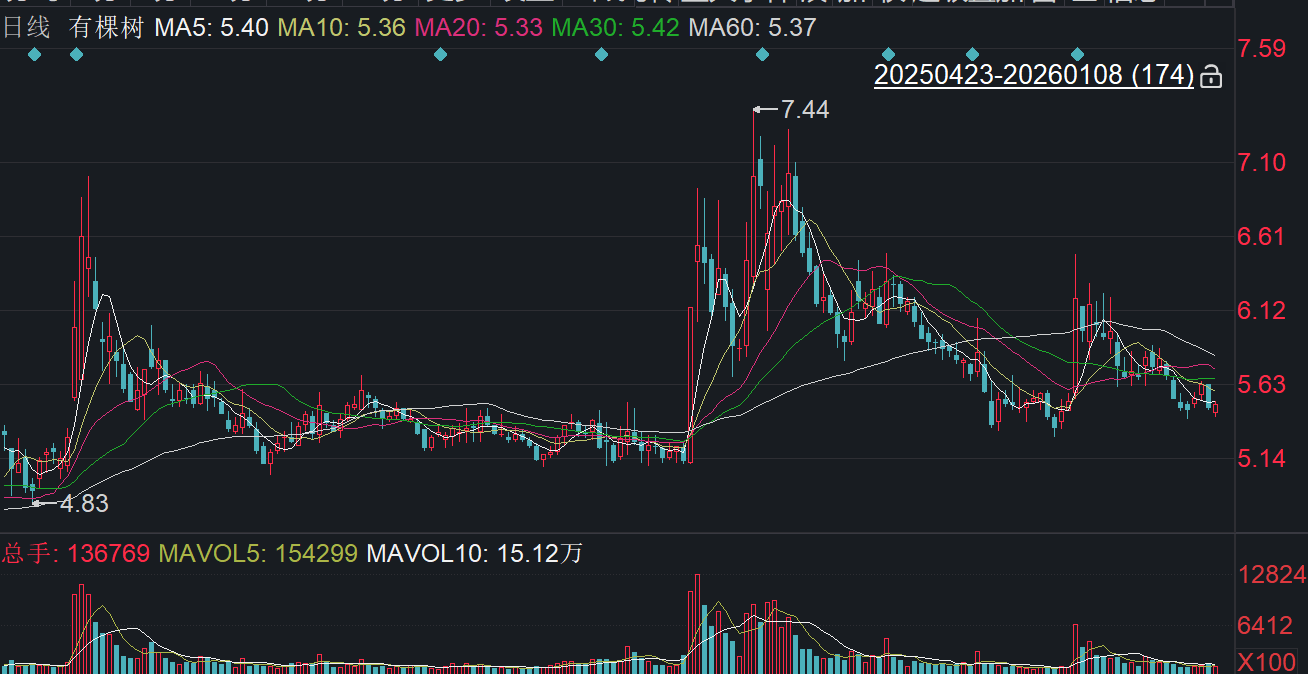This screenshot has height=674, width=1308.
Task: Open the diamond marker above the 7.44 peak
Action: pos(762,54)
